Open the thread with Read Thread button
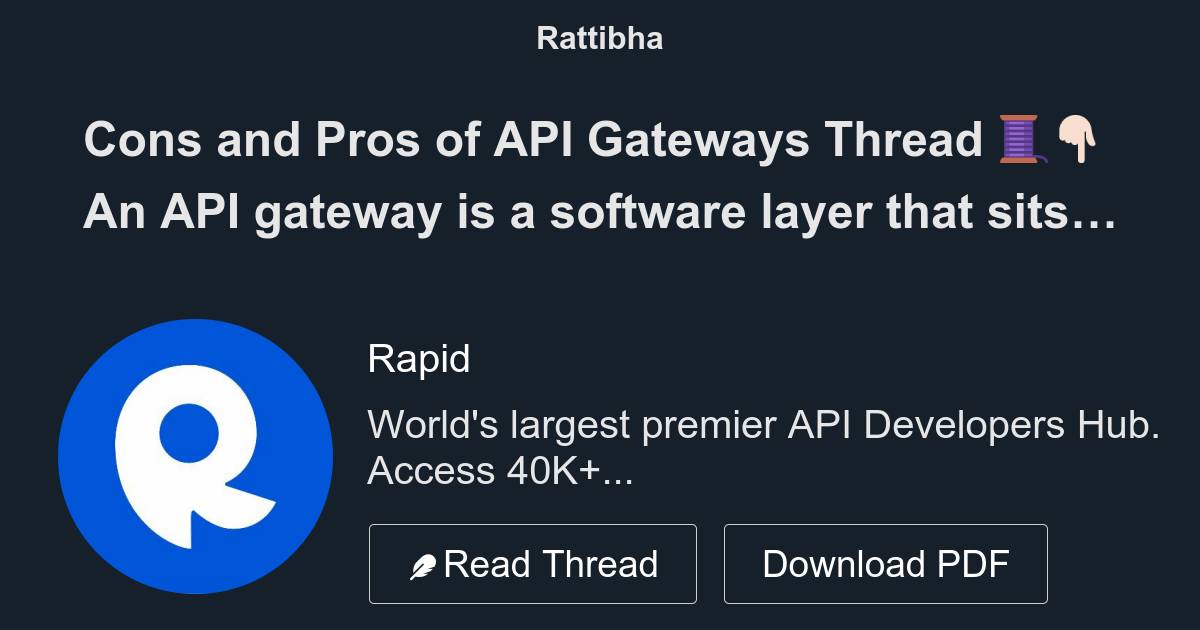The width and height of the screenshot is (1200, 630). coord(533,564)
